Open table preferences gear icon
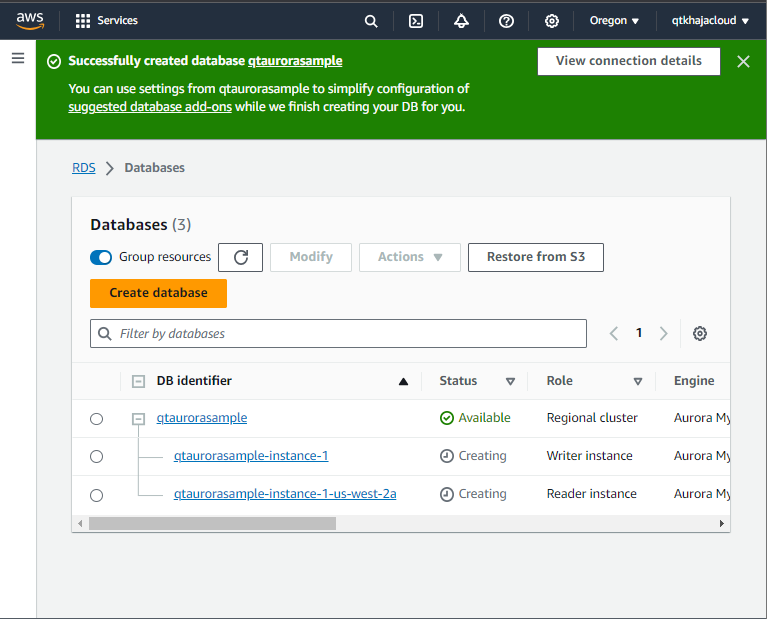767x619 pixels. pyautogui.click(x=699, y=334)
